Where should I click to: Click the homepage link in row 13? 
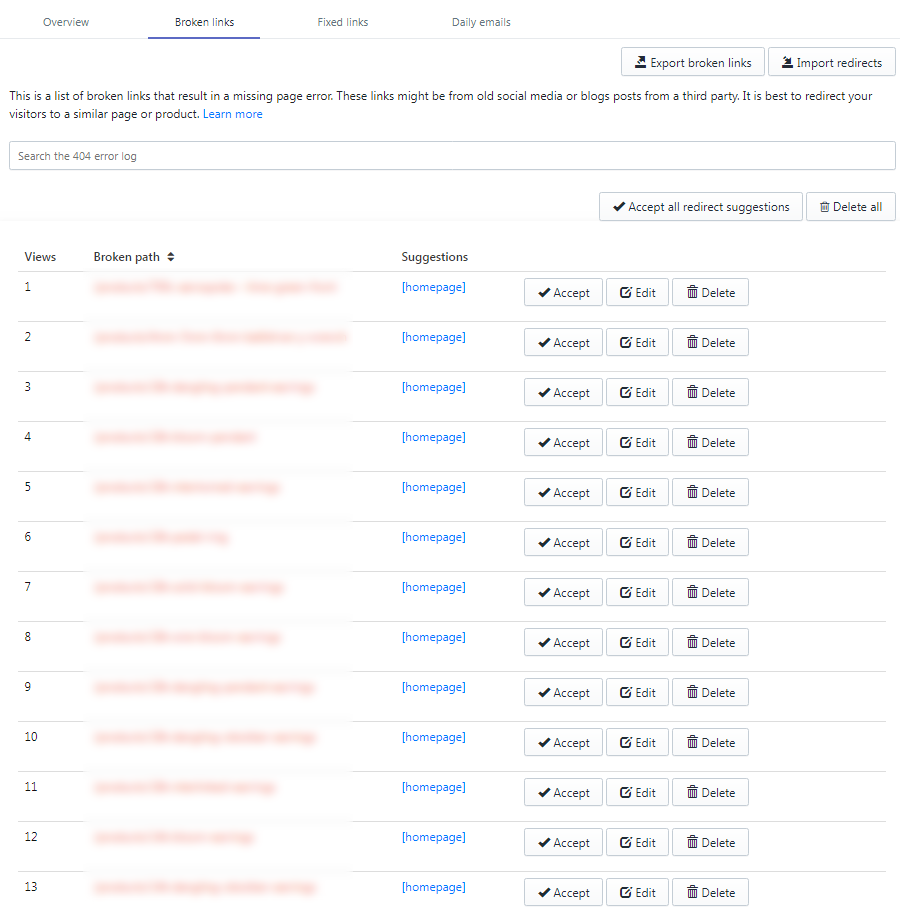(x=434, y=887)
